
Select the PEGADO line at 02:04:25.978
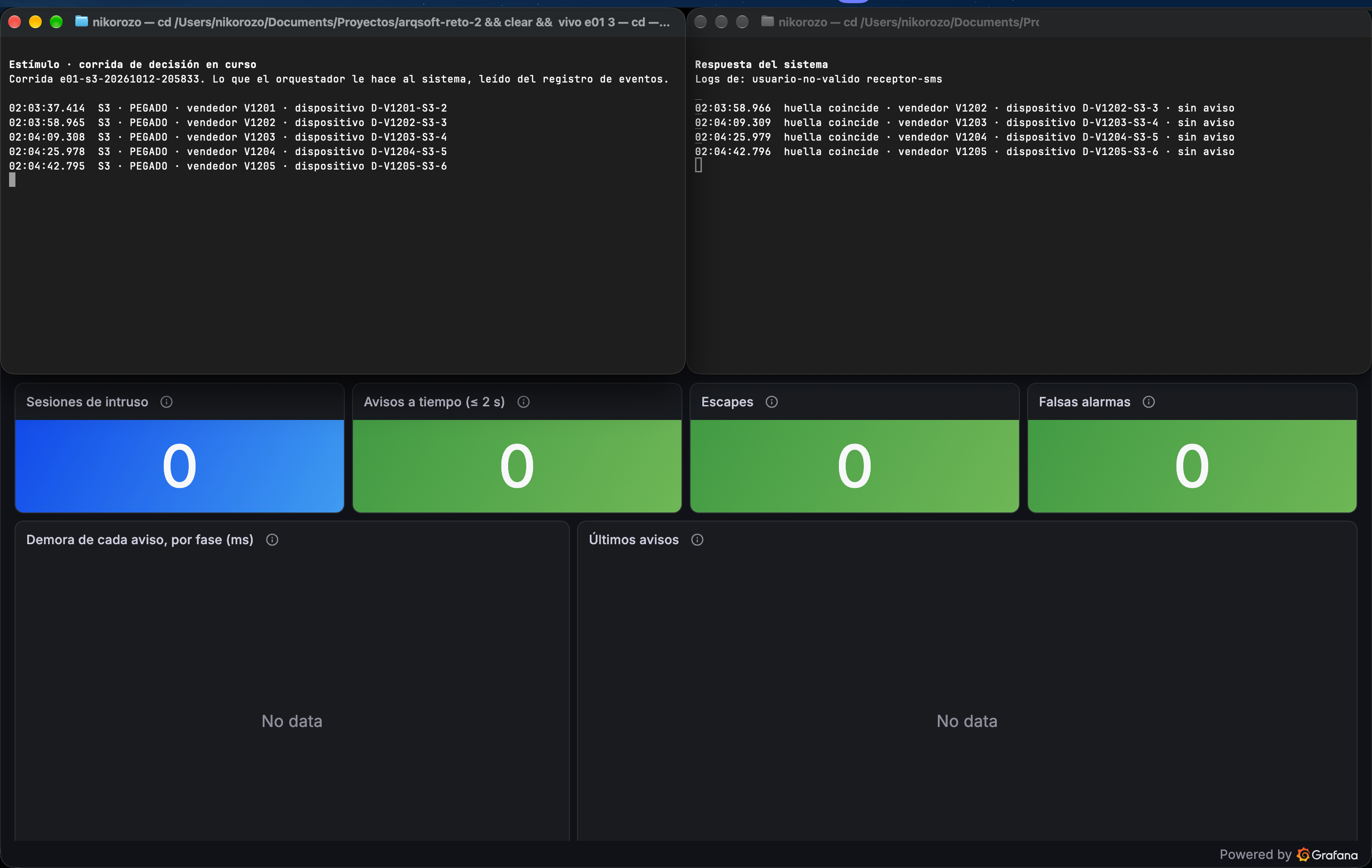click(x=228, y=151)
